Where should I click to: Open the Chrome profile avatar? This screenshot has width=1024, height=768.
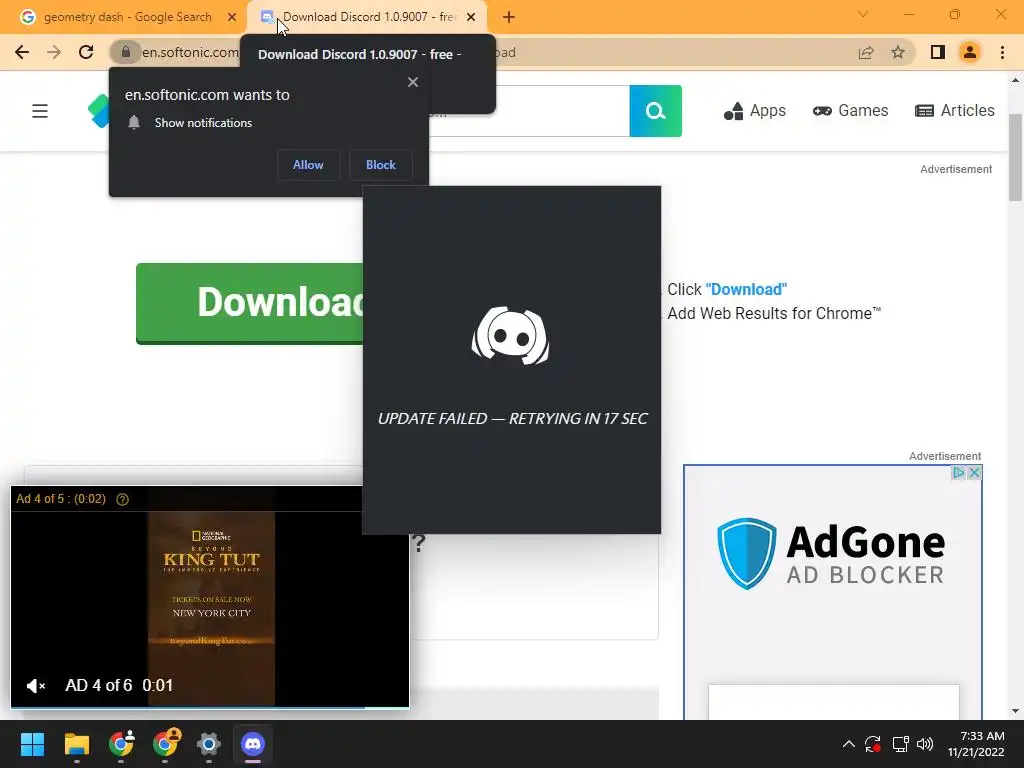pos(970,52)
